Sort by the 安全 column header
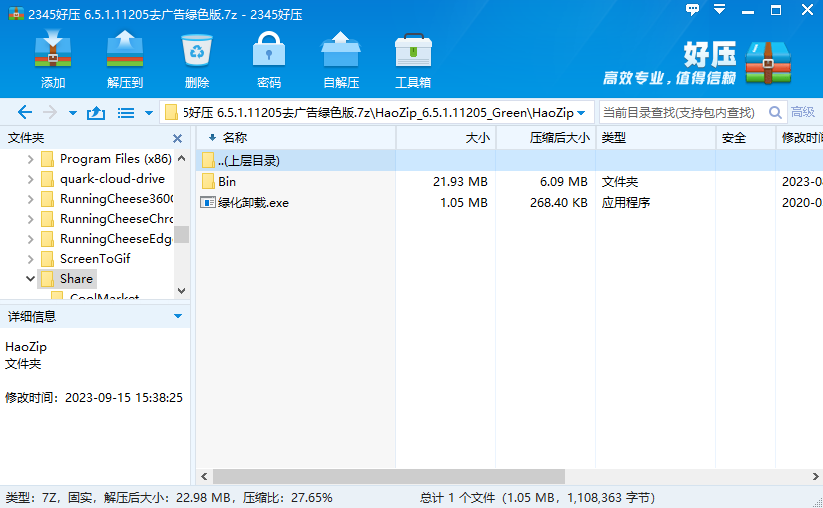Screen dimensions: 823x508 [746, 137]
